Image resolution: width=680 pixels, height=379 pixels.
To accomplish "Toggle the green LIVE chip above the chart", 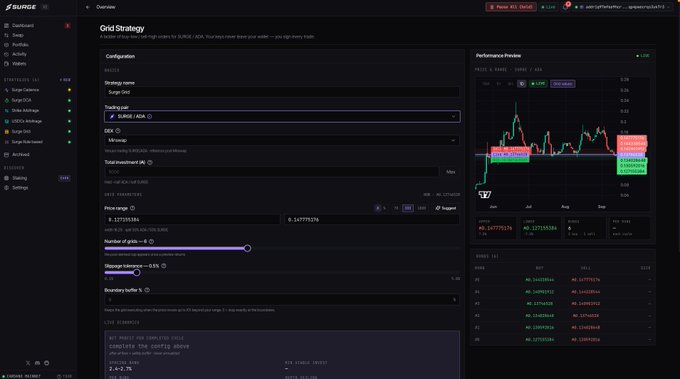I will (538, 84).
